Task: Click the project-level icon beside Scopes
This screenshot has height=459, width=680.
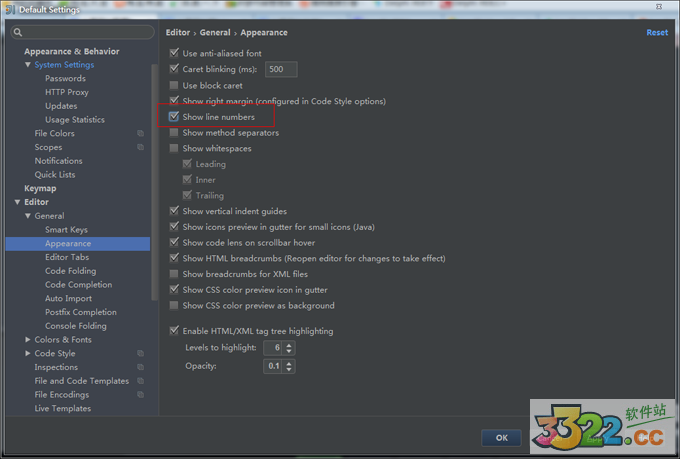Action: click(141, 147)
